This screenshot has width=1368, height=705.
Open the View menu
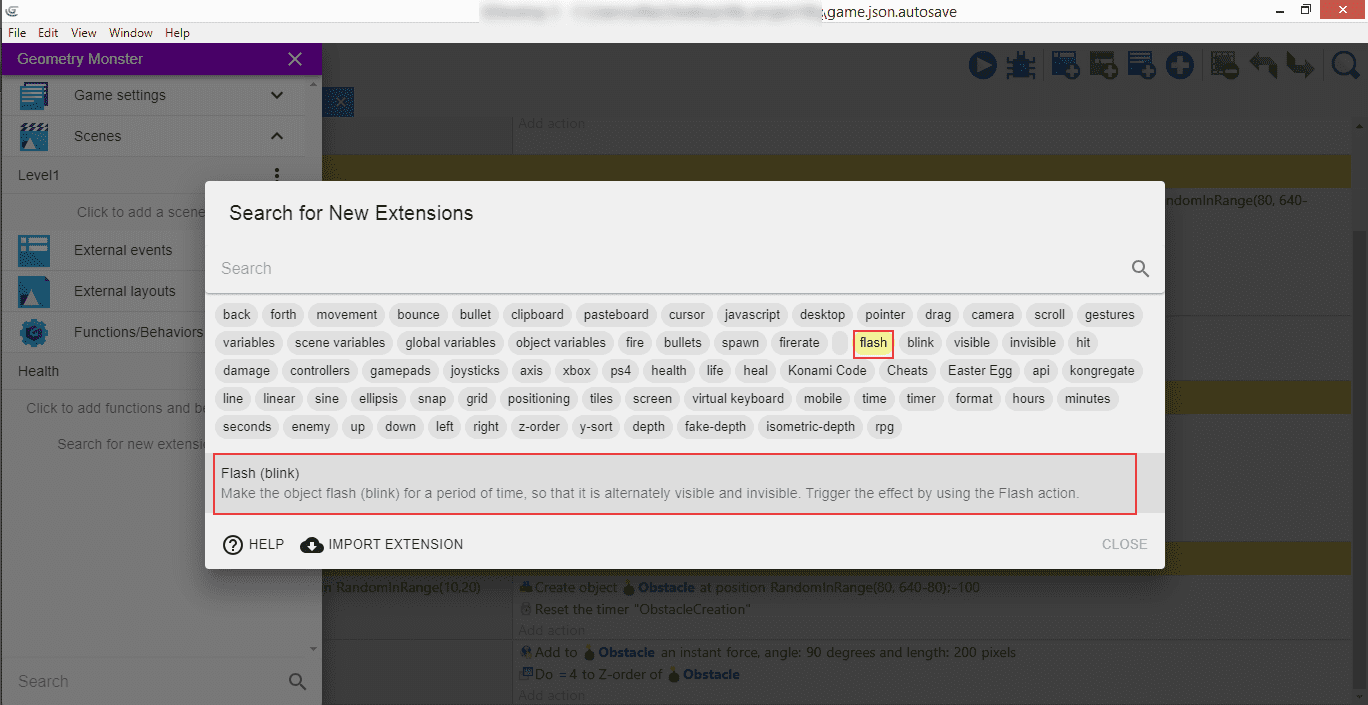point(84,33)
